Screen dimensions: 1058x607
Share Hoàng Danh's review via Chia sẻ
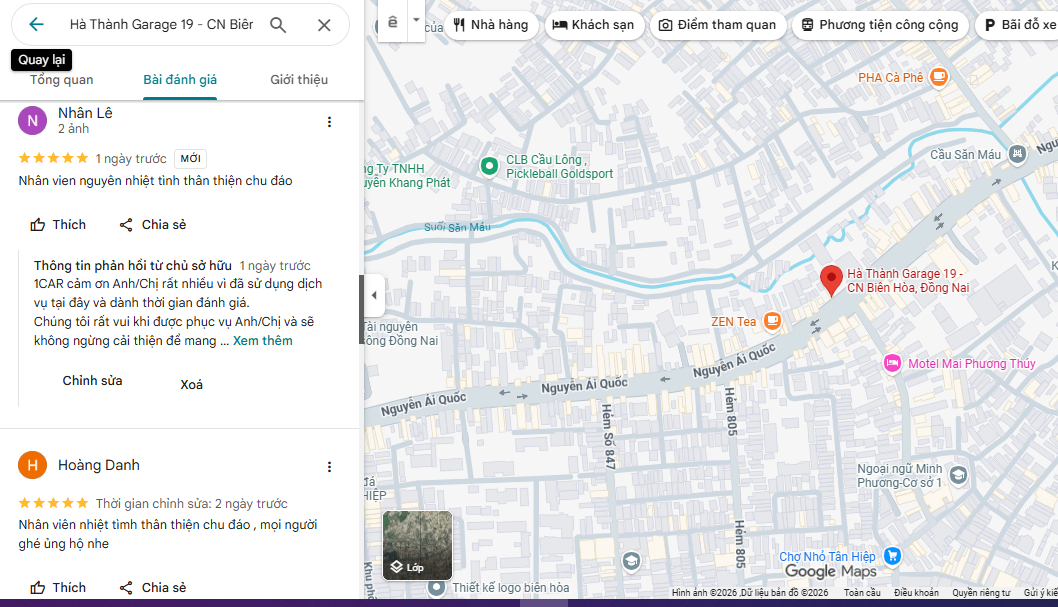(152, 587)
